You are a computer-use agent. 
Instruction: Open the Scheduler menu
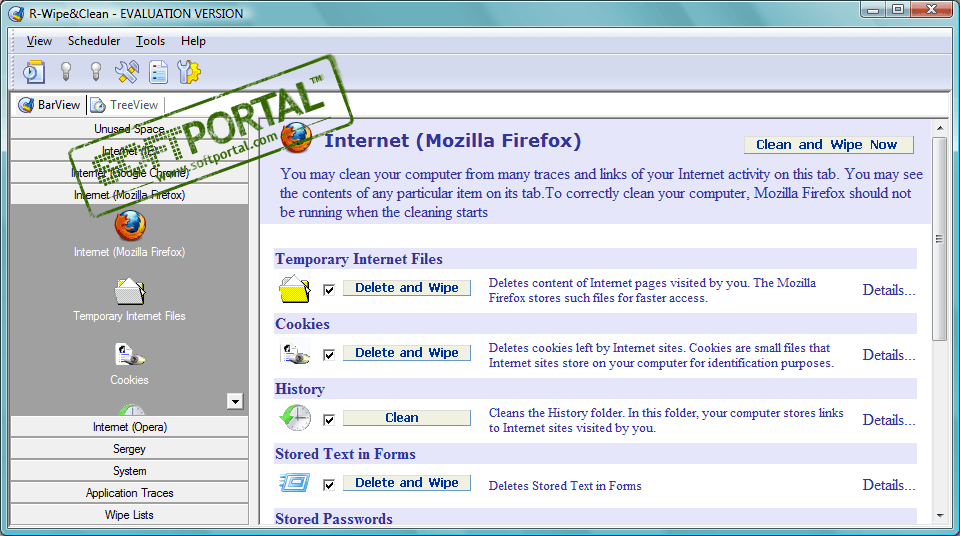click(x=94, y=41)
